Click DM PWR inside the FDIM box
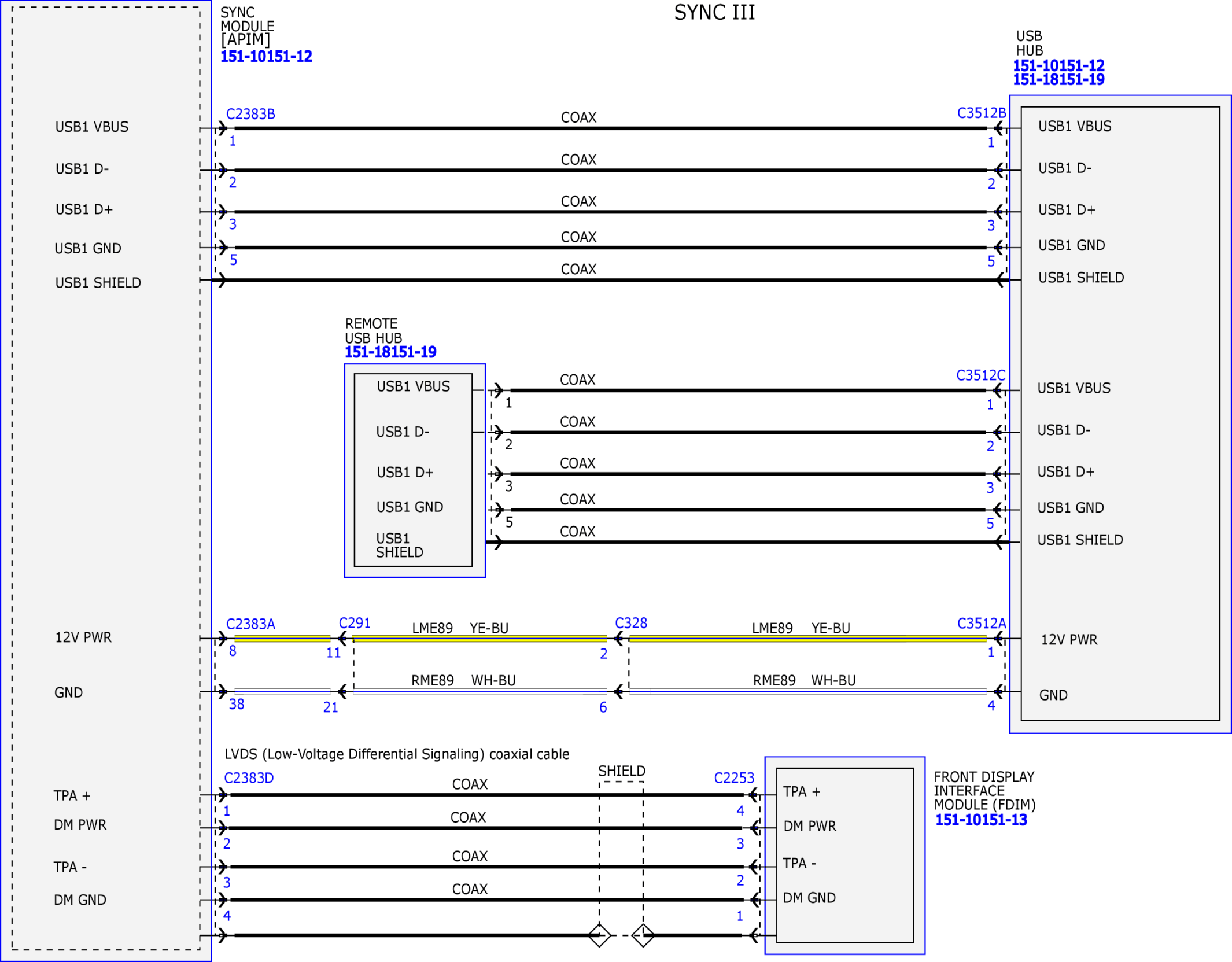The image size is (1232, 962). pos(810,827)
